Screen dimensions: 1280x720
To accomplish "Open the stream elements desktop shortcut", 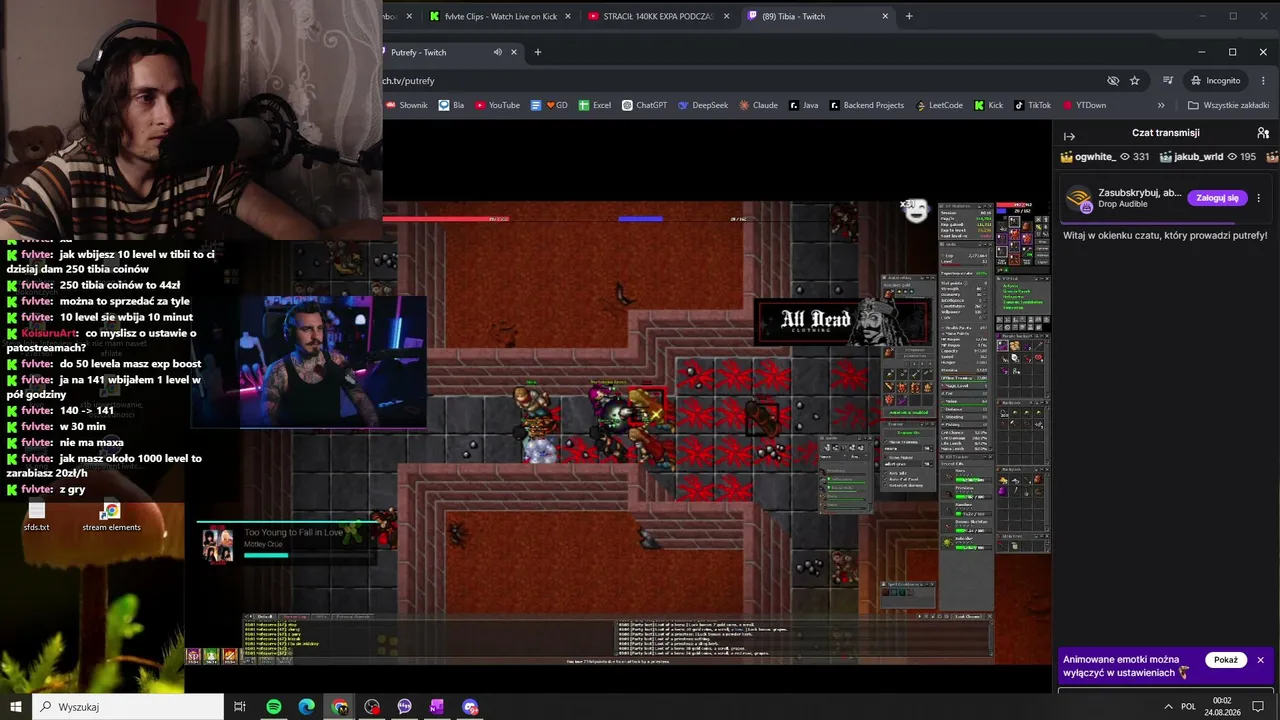I will coord(111,517).
